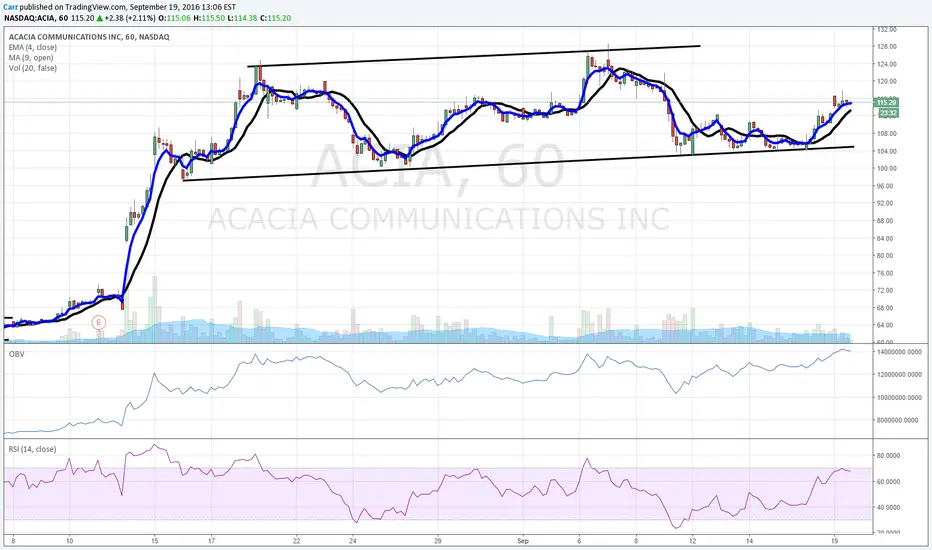
Task: Click the open value 'O:115.06'
Action: coord(174,18)
